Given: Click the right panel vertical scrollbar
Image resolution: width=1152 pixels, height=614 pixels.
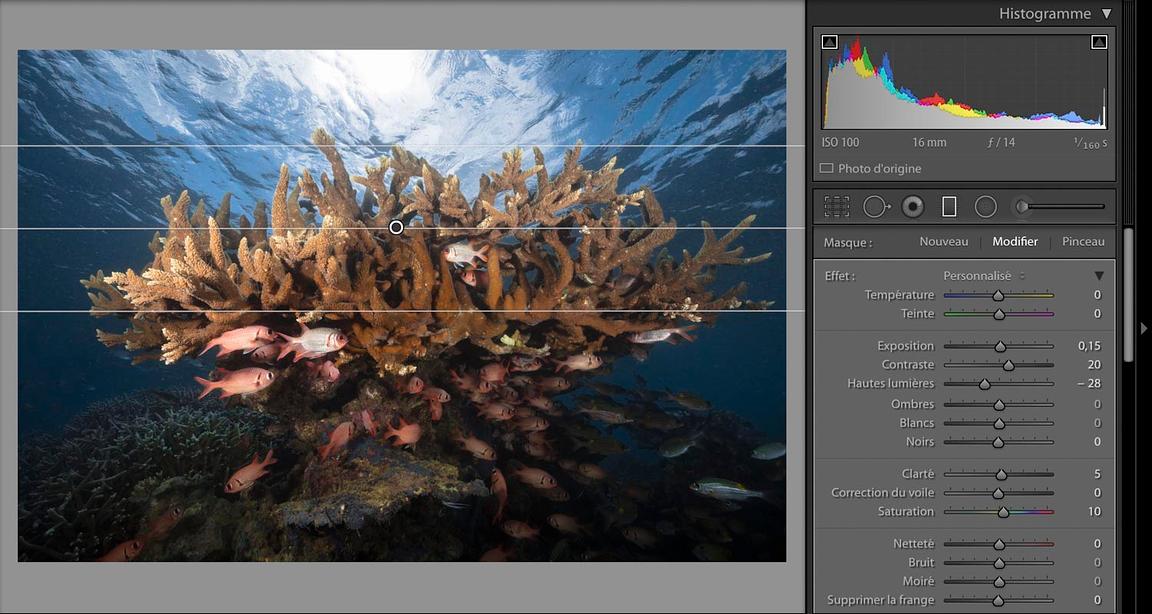Looking at the screenshot, I should coord(1128,295).
